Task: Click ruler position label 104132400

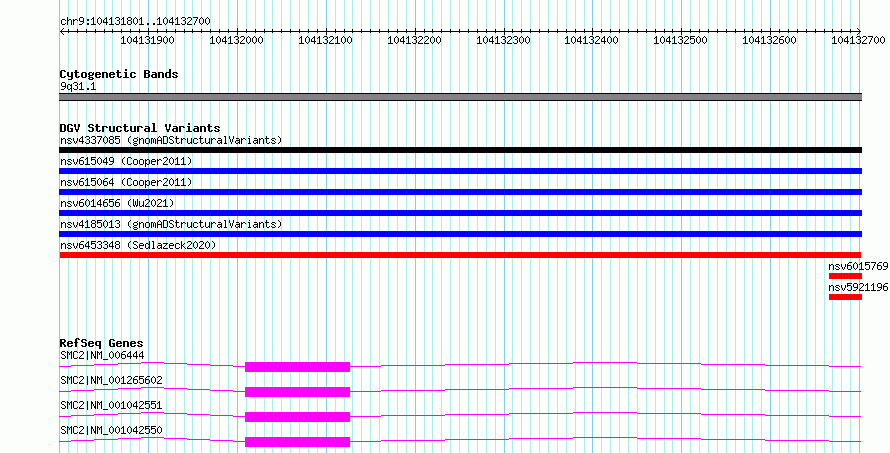Action: [592, 40]
